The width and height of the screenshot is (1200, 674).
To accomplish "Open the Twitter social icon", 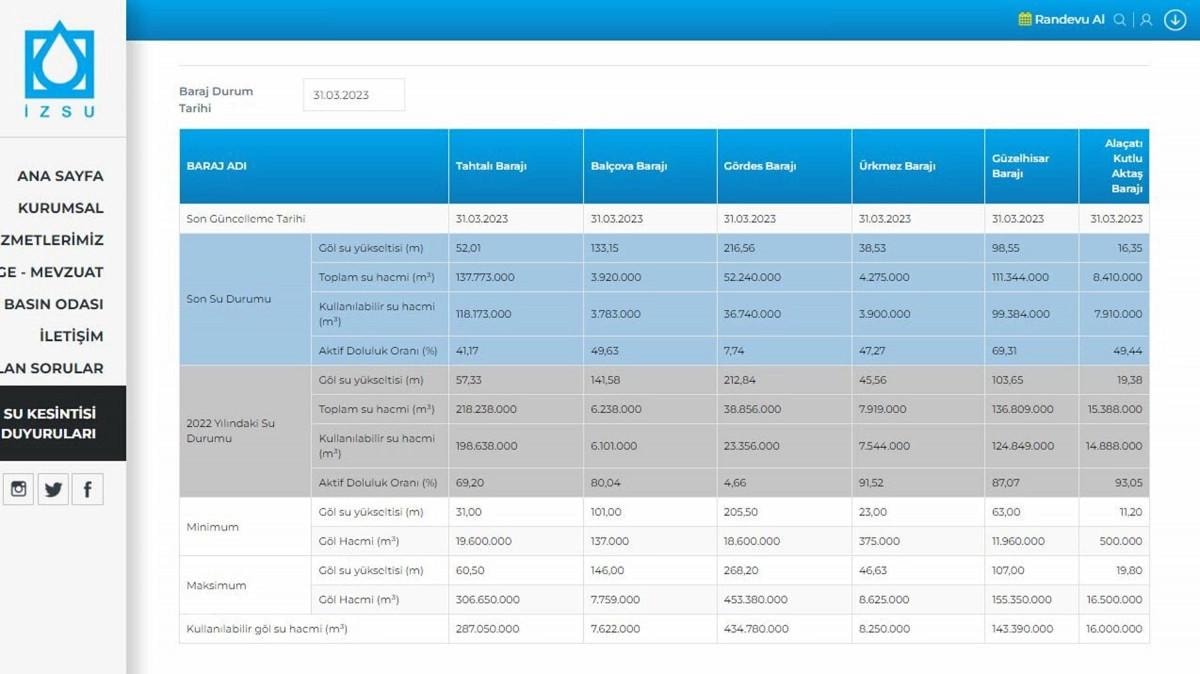I will coord(53,489).
